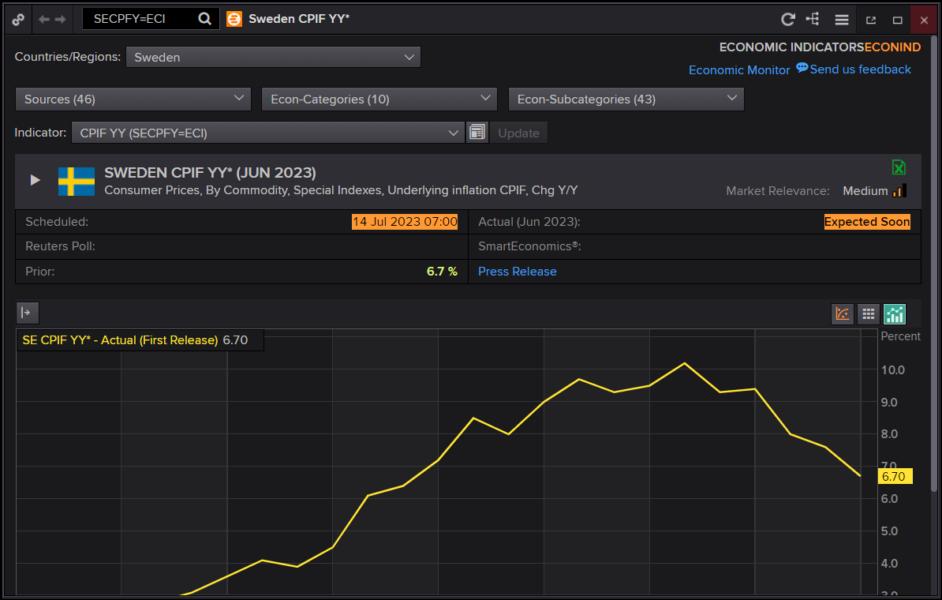942x600 pixels.
Task: Click the Market Relevance bars icon
Action: pyautogui.click(x=899, y=191)
